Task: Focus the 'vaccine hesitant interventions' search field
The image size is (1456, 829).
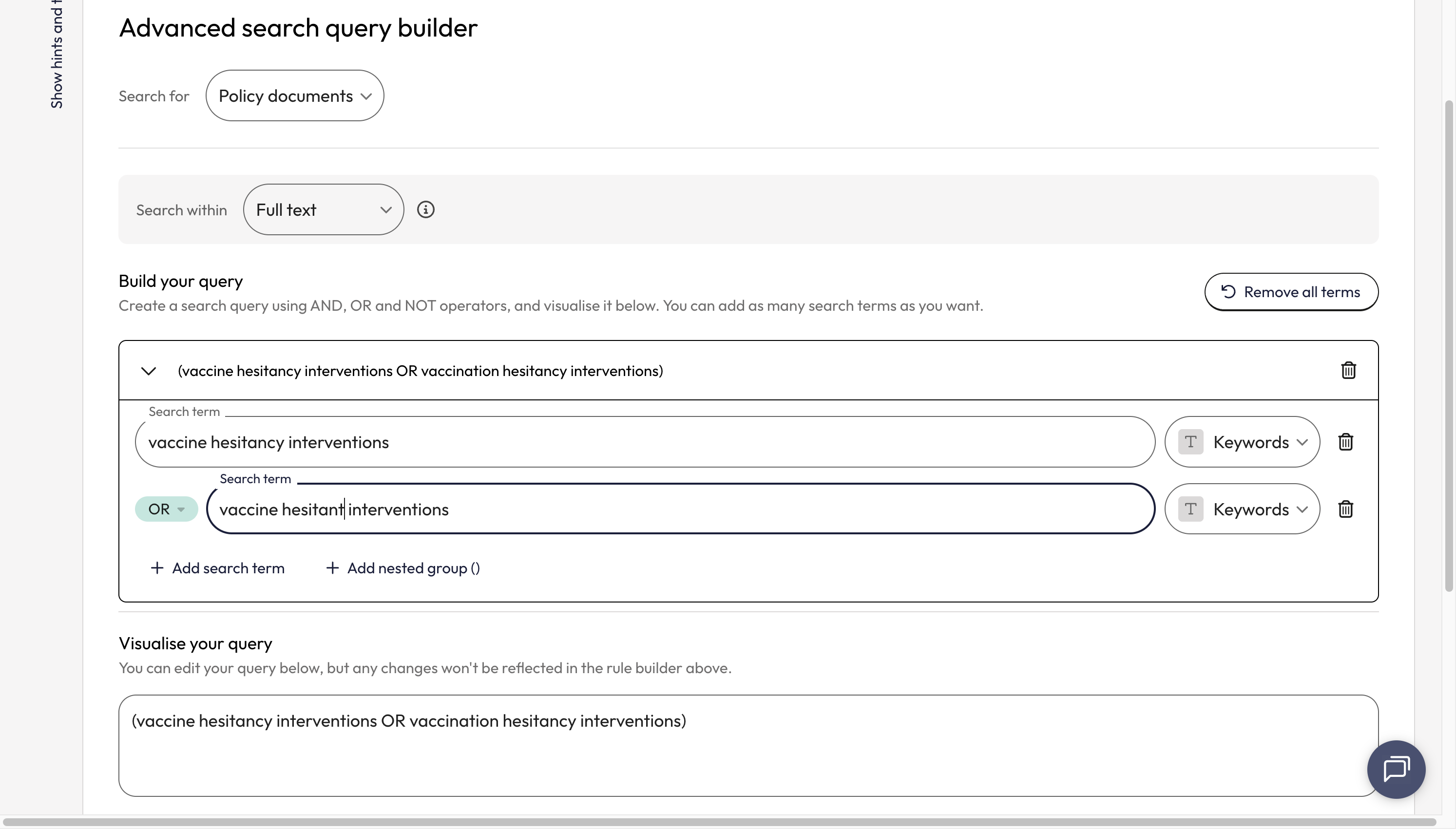Action: [x=680, y=509]
